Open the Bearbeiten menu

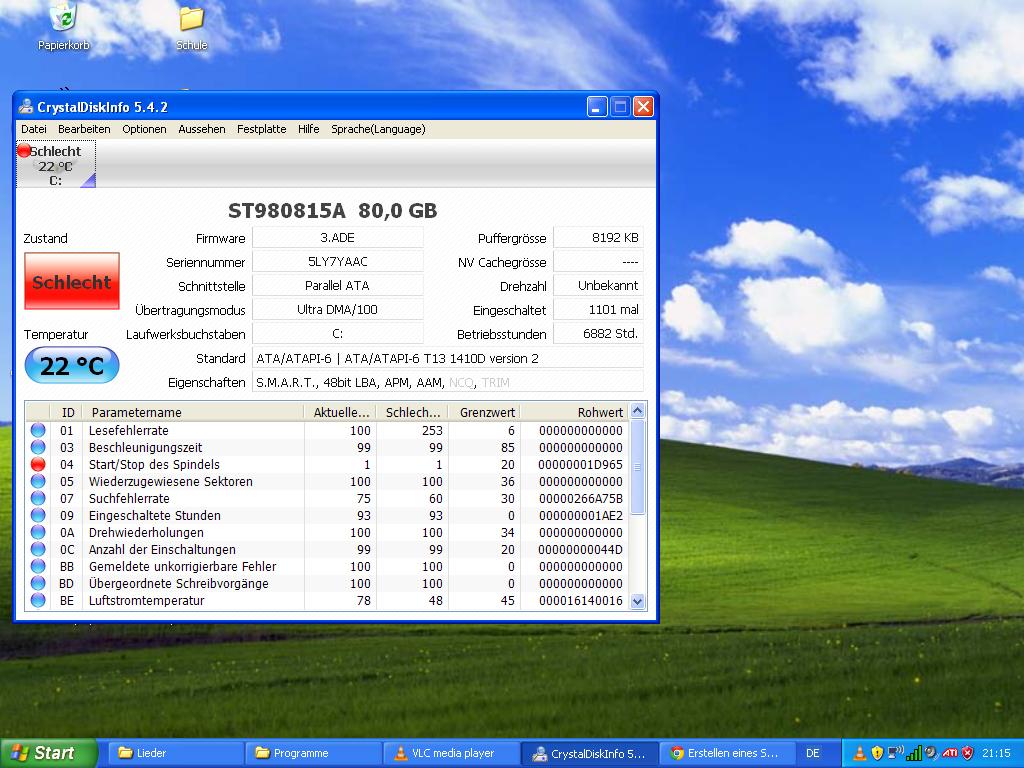[84, 129]
